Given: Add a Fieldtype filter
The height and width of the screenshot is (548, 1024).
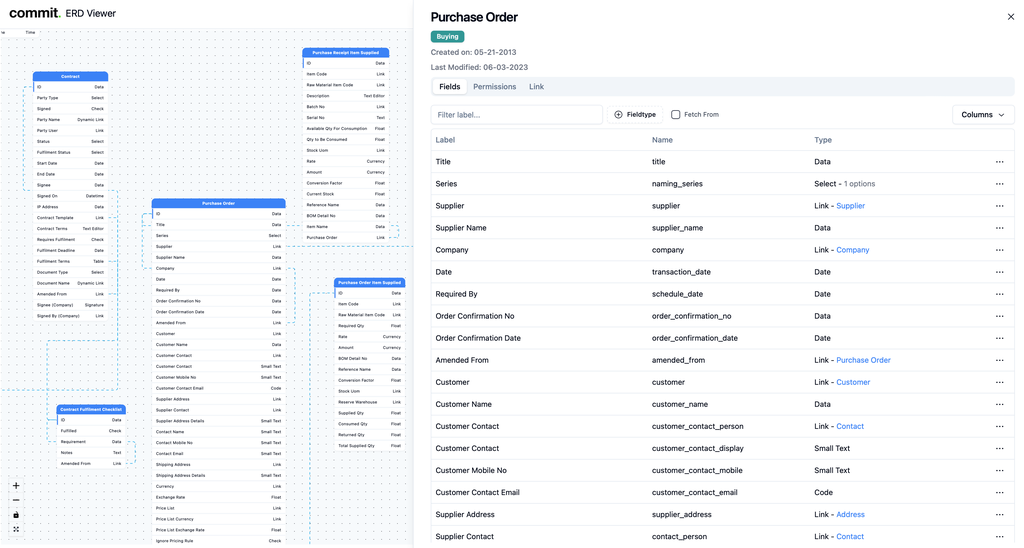Looking at the screenshot, I should [636, 115].
